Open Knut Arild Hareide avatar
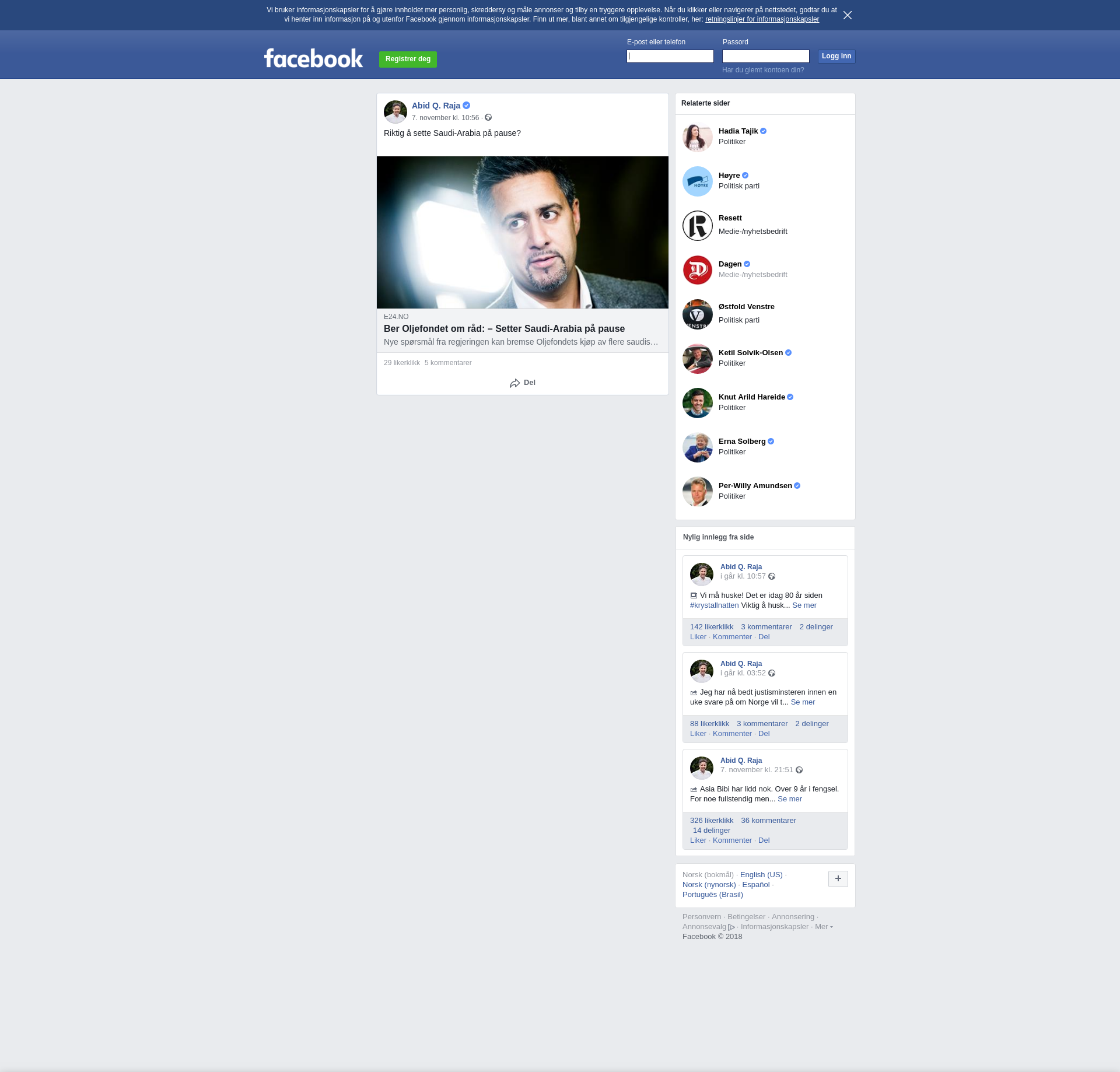 pyautogui.click(x=698, y=403)
